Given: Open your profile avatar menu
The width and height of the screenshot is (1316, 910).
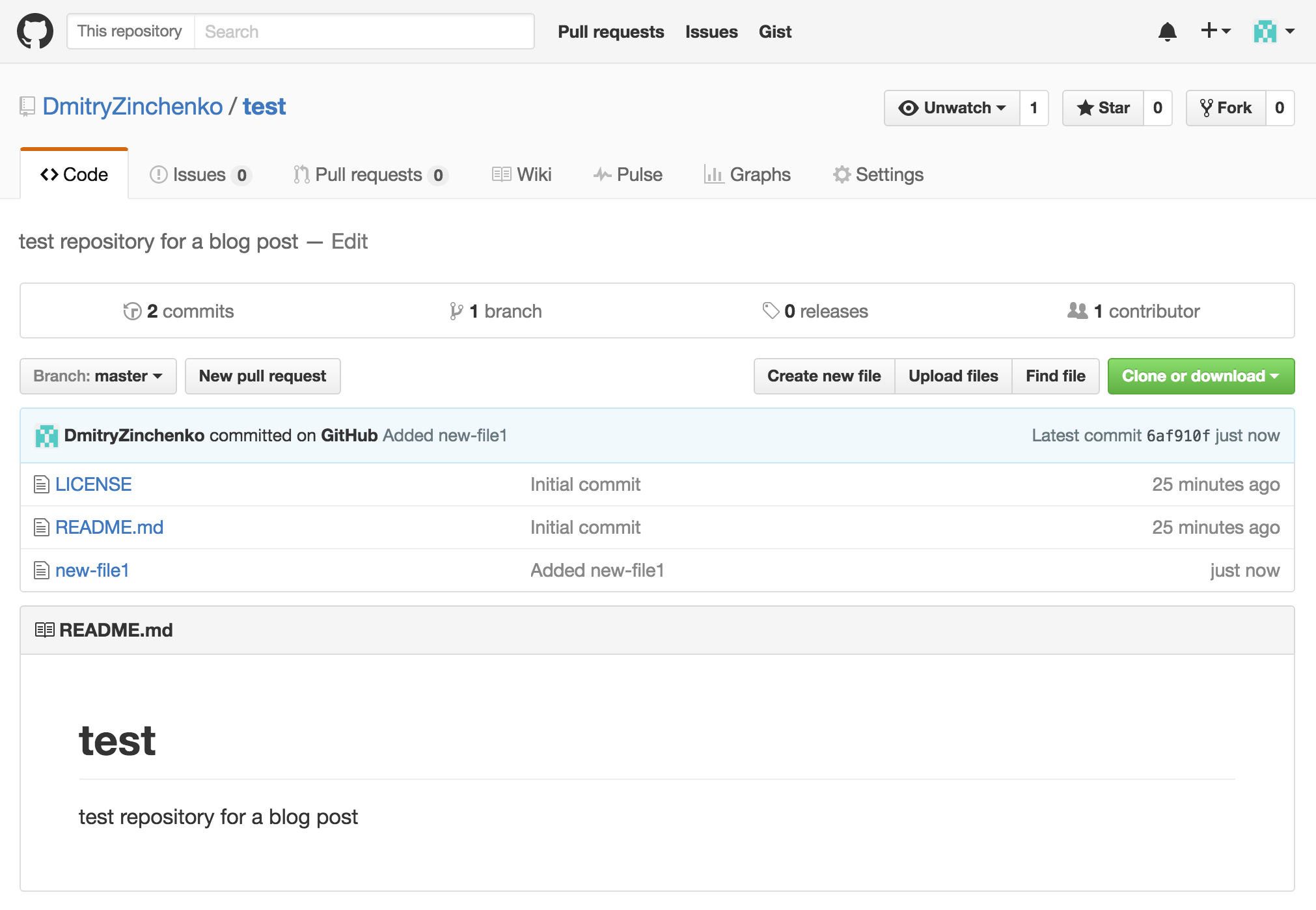Looking at the screenshot, I should tap(1265, 31).
